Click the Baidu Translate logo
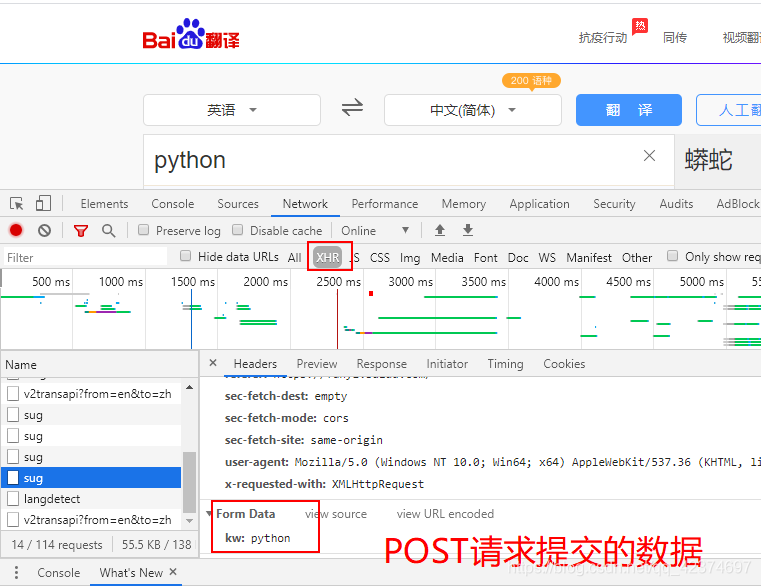761x586 pixels. point(191,34)
